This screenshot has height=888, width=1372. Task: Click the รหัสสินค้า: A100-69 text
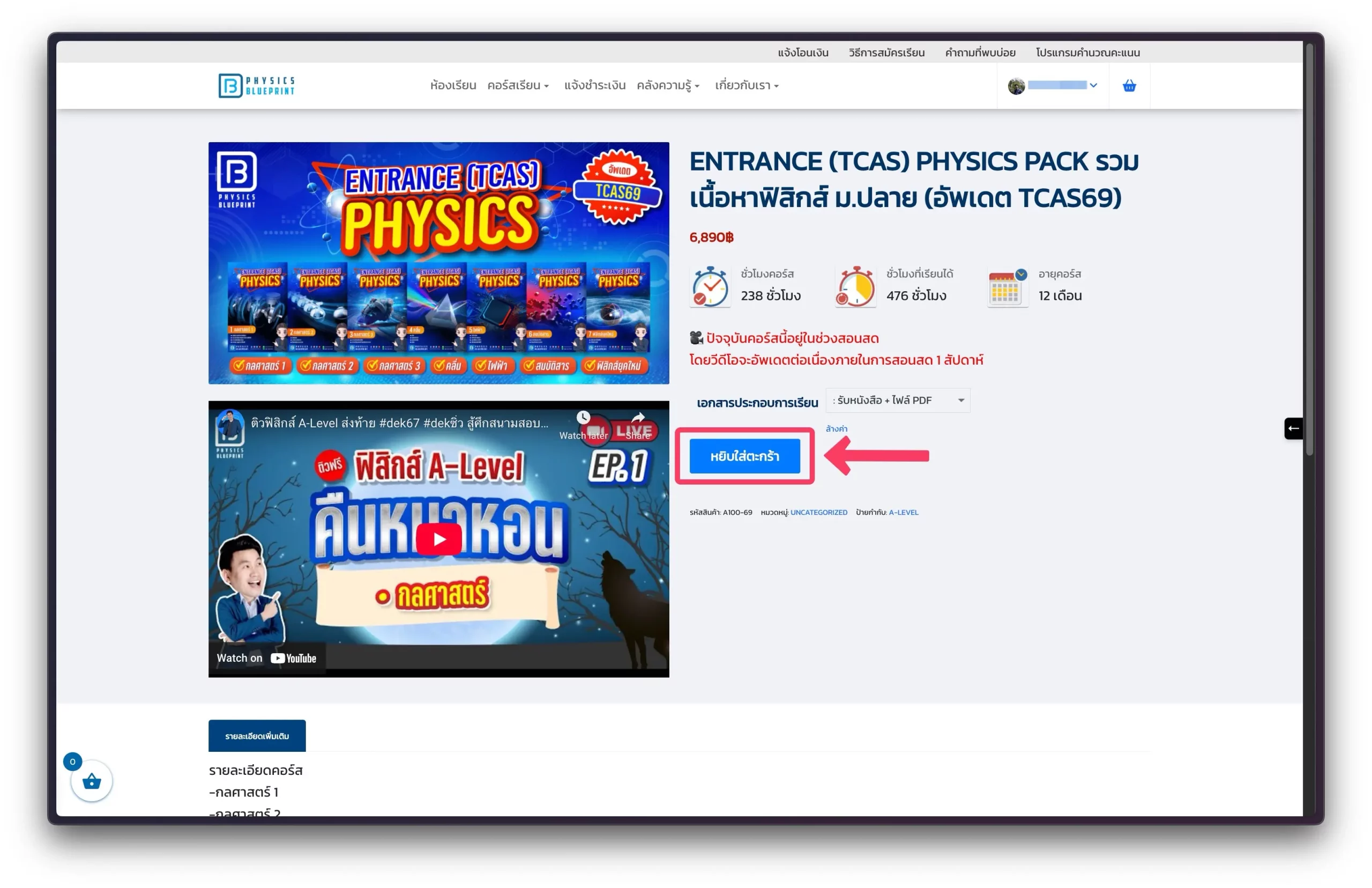tap(720, 512)
